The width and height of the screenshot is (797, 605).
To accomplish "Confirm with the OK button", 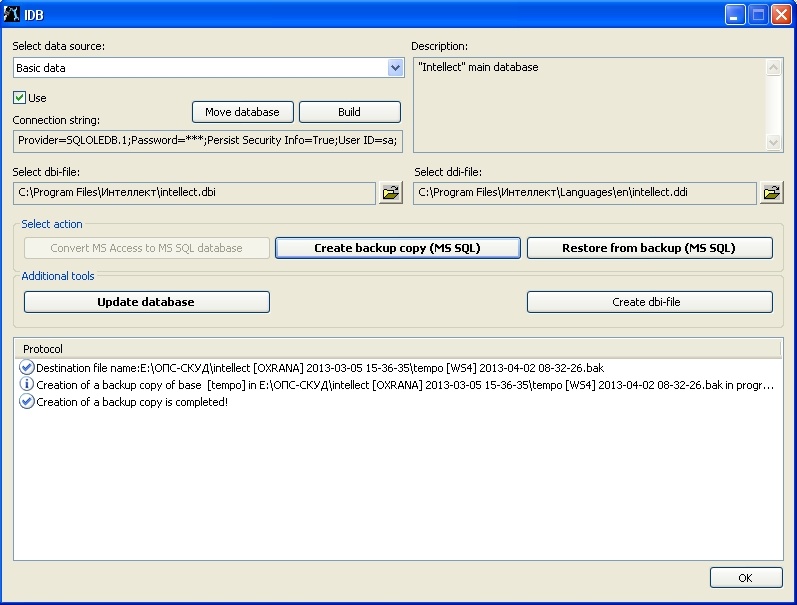I will pyautogui.click(x=745, y=578).
